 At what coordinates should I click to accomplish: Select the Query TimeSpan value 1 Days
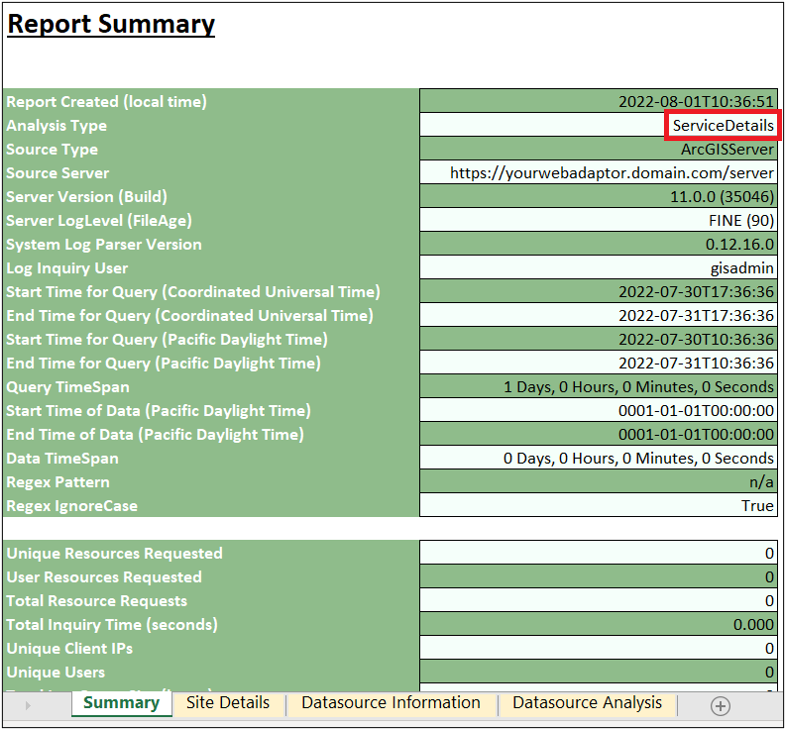point(598,387)
